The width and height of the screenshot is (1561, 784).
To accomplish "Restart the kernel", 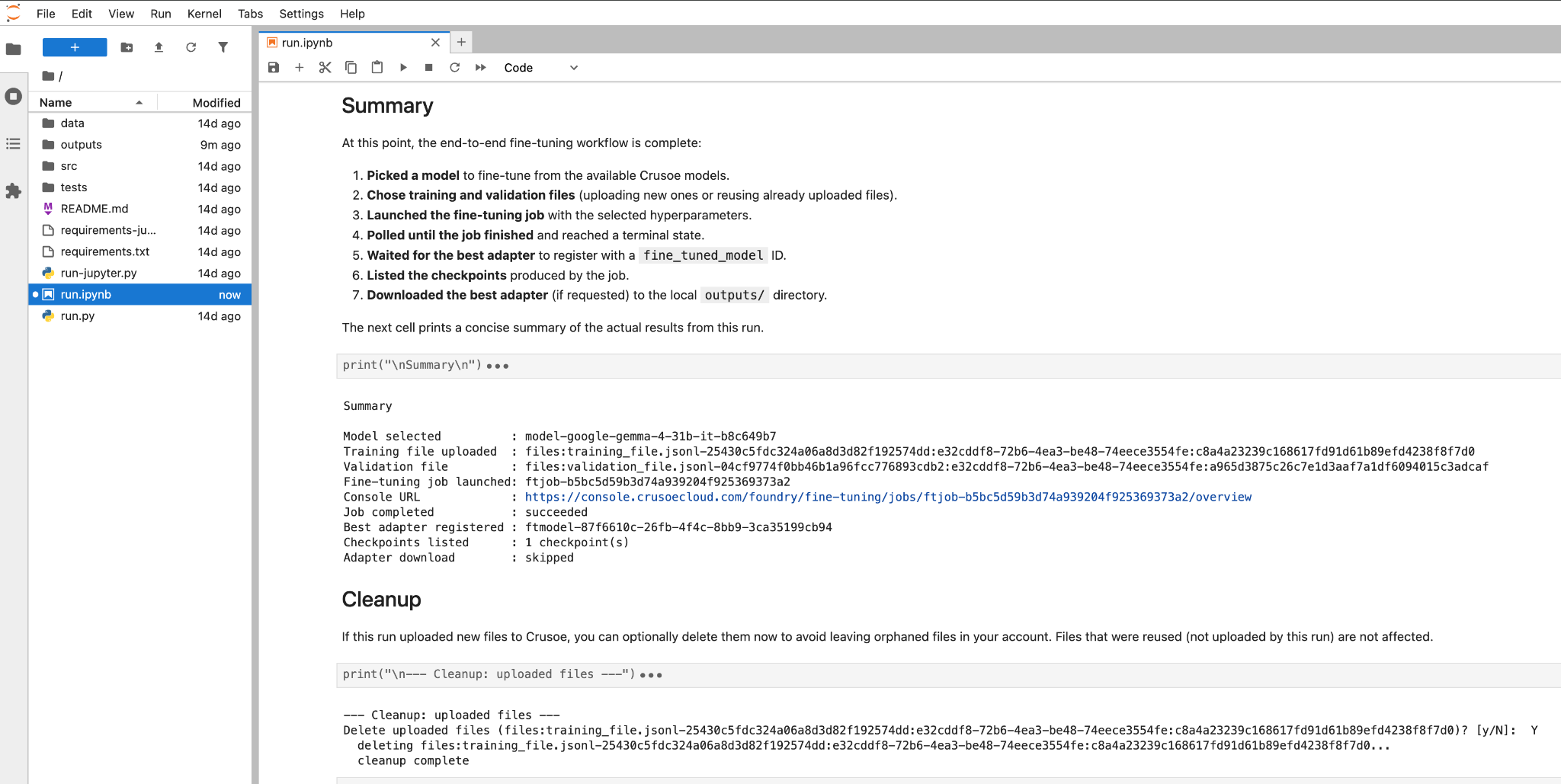I will (455, 68).
